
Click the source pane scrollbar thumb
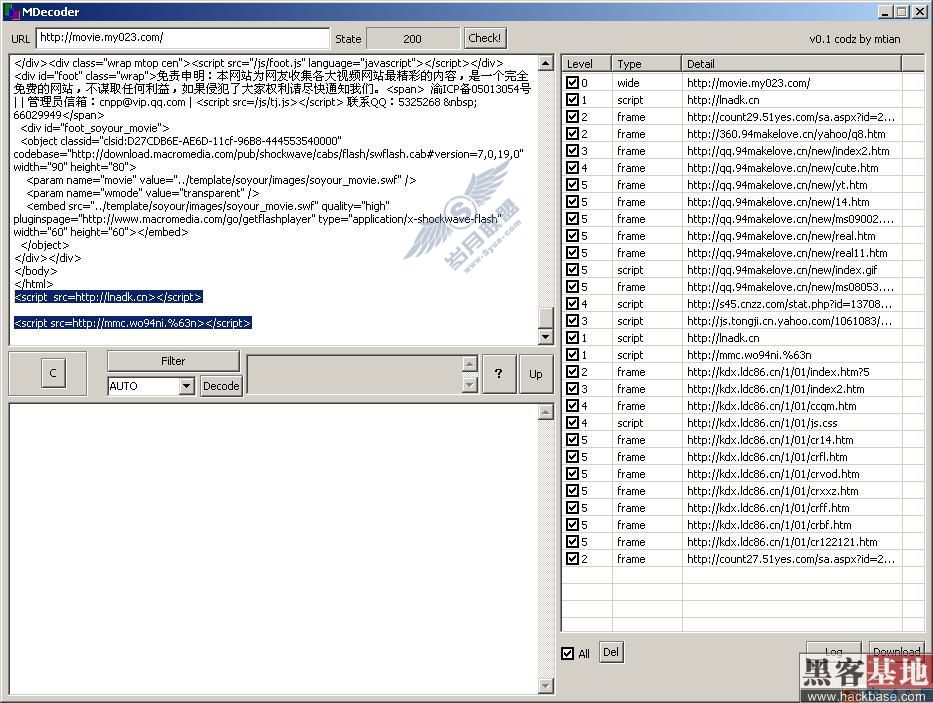[x=546, y=317]
